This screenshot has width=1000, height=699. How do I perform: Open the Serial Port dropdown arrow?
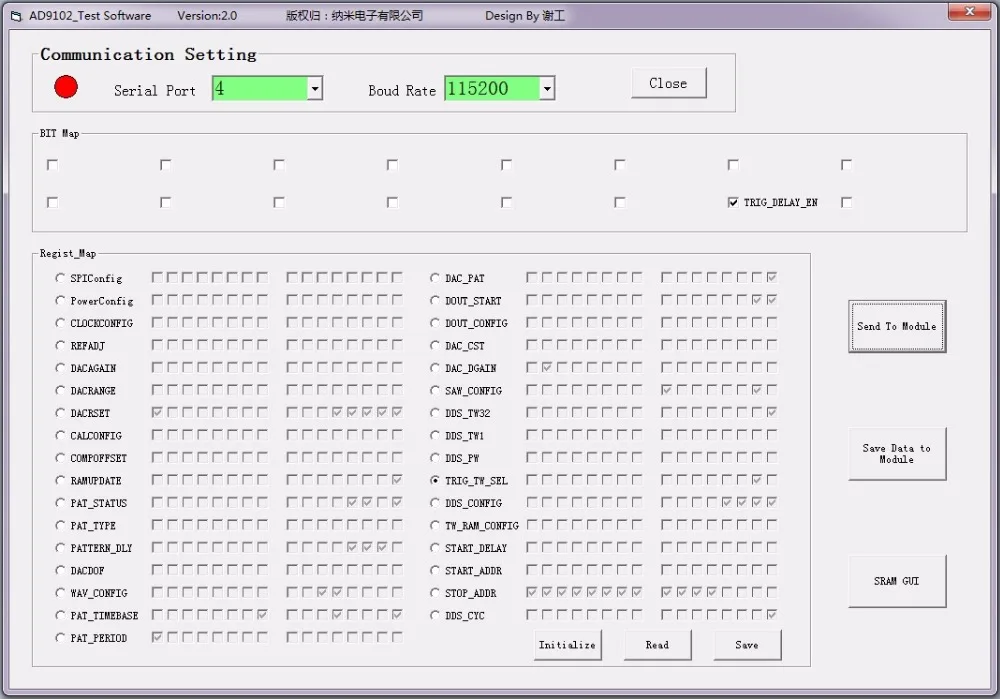coord(314,89)
